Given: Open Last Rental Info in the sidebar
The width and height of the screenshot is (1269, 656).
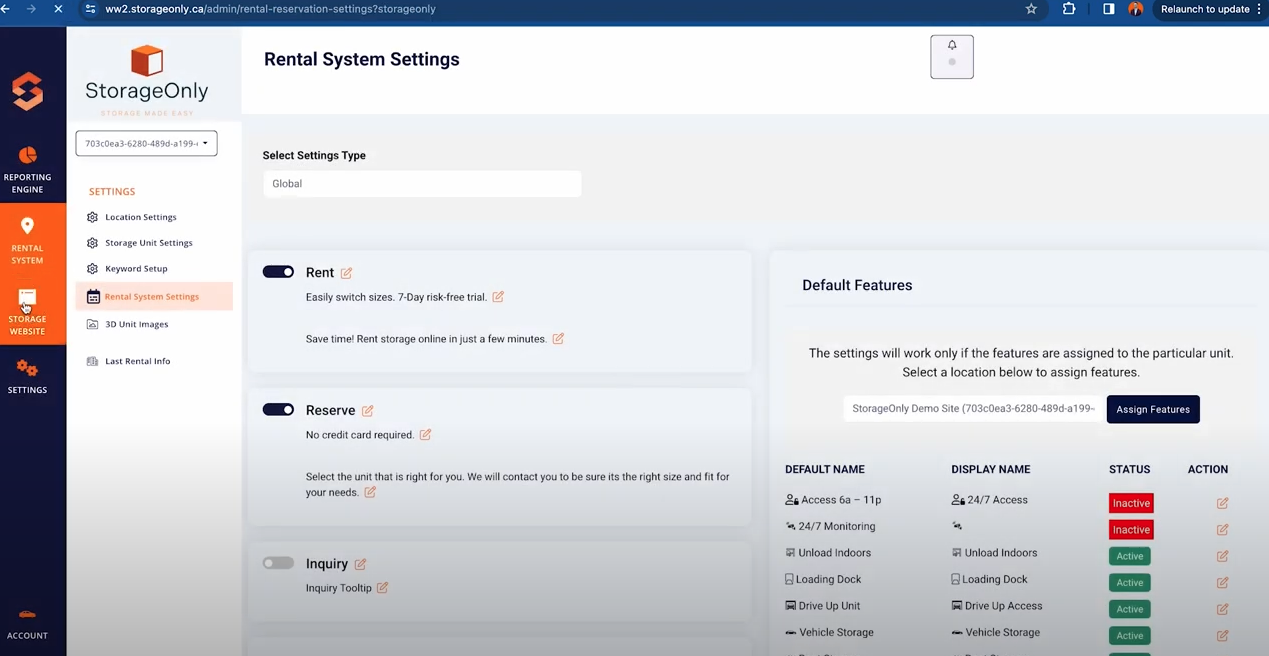Looking at the screenshot, I should [x=137, y=361].
